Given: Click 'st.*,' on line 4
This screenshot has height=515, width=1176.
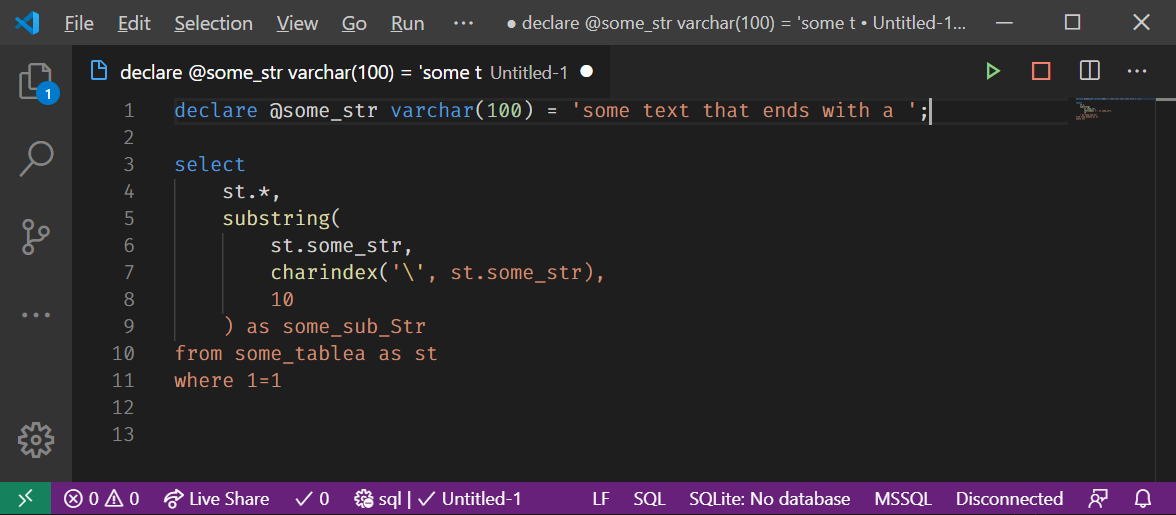Looking at the screenshot, I should [252, 191].
